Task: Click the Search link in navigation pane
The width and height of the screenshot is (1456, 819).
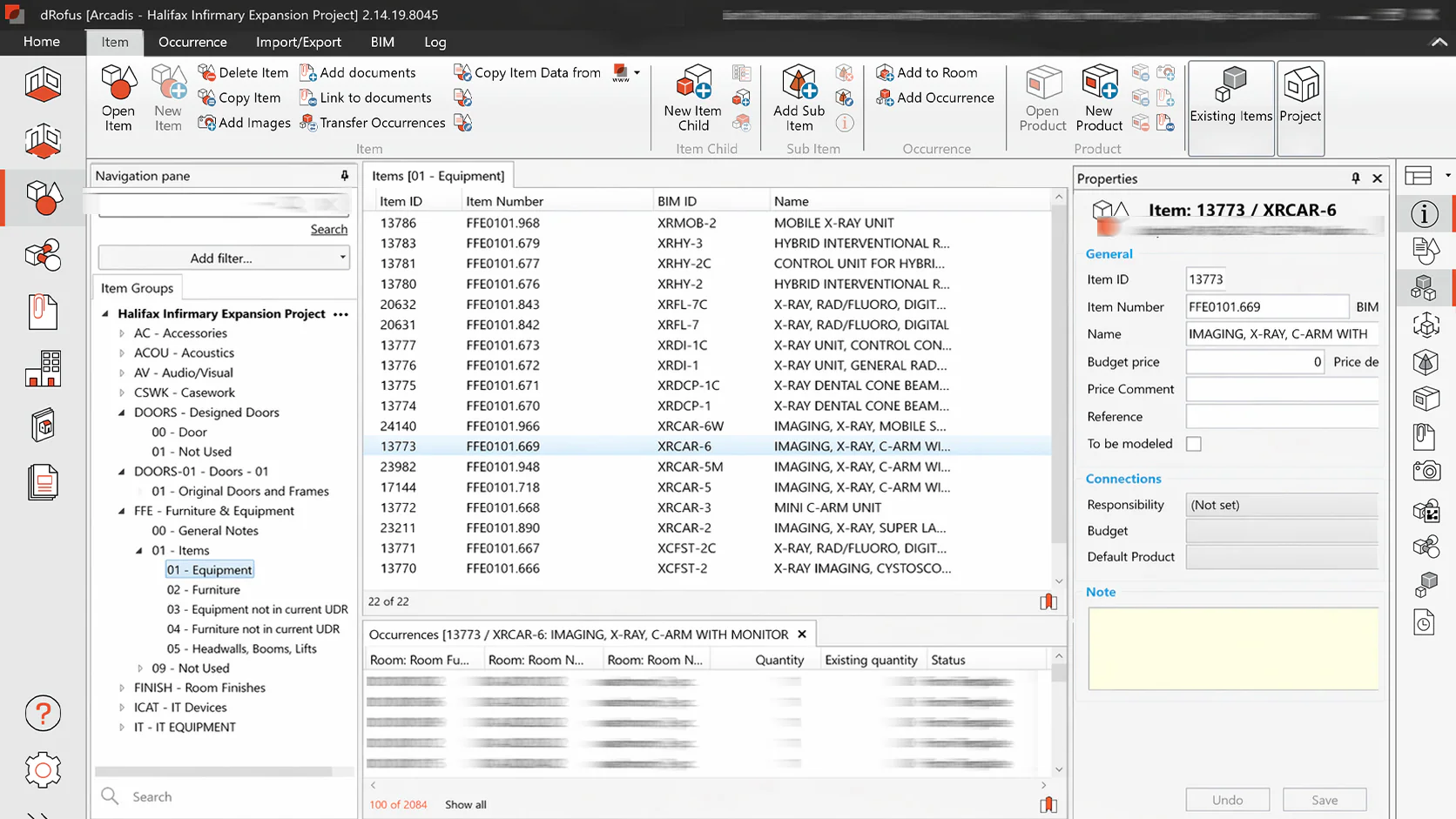Action: coord(328,229)
